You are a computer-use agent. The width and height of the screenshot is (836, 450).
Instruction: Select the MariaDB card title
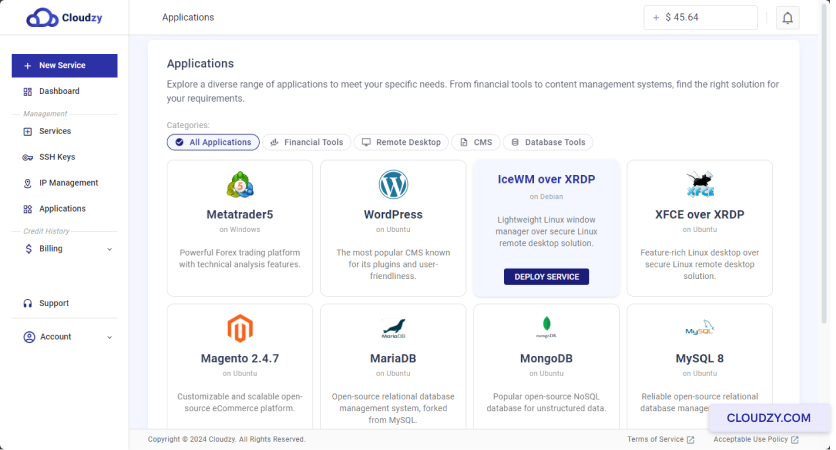pyautogui.click(x=393, y=359)
